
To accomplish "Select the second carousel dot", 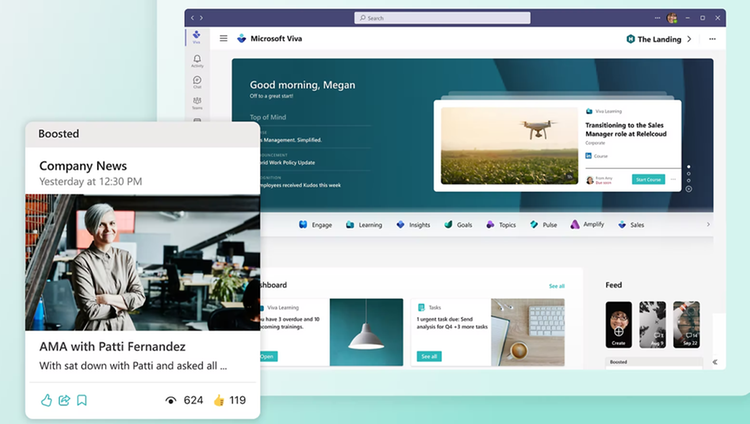I will click(x=689, y=173).
